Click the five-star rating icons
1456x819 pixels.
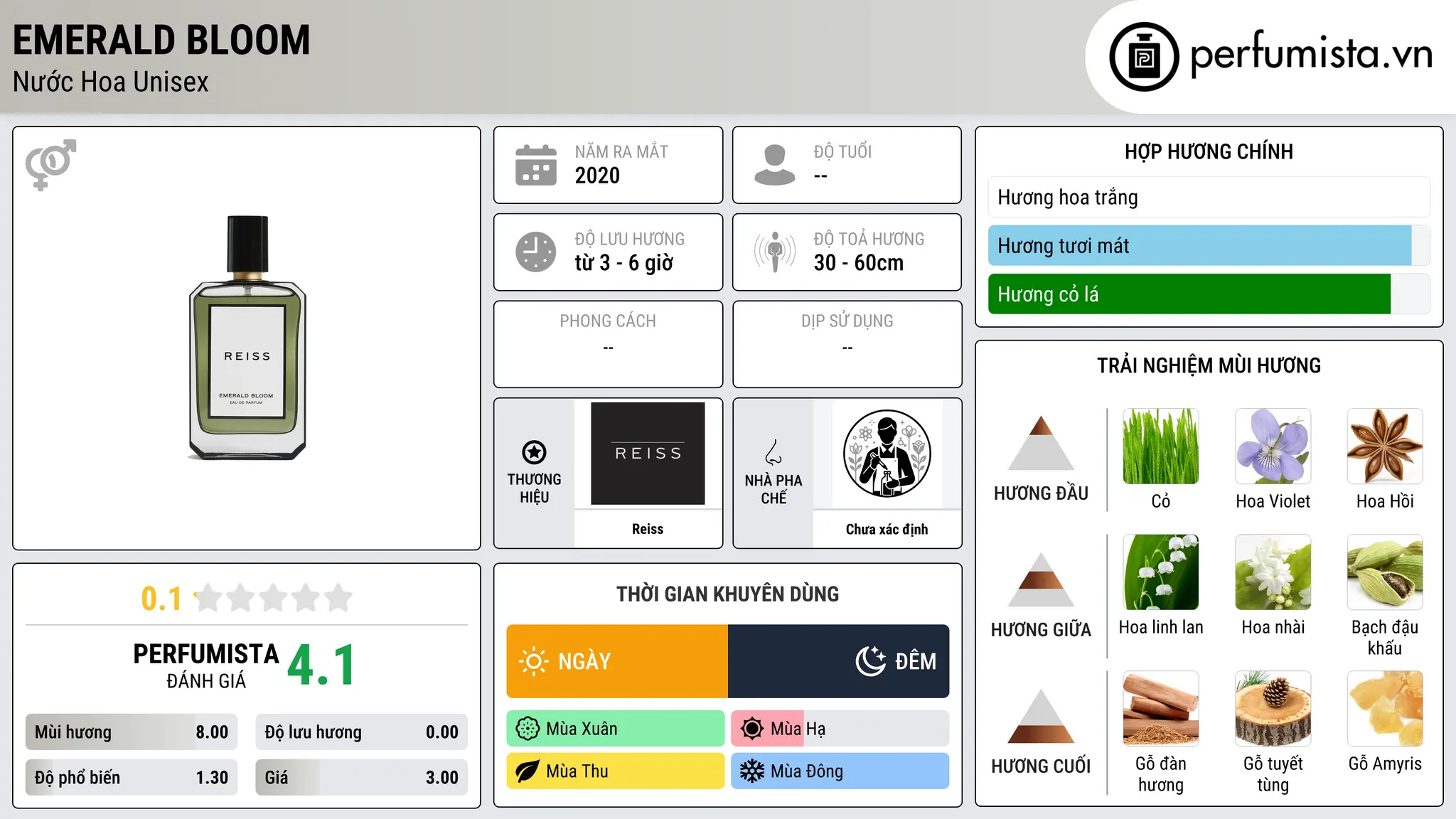[274, 598]
